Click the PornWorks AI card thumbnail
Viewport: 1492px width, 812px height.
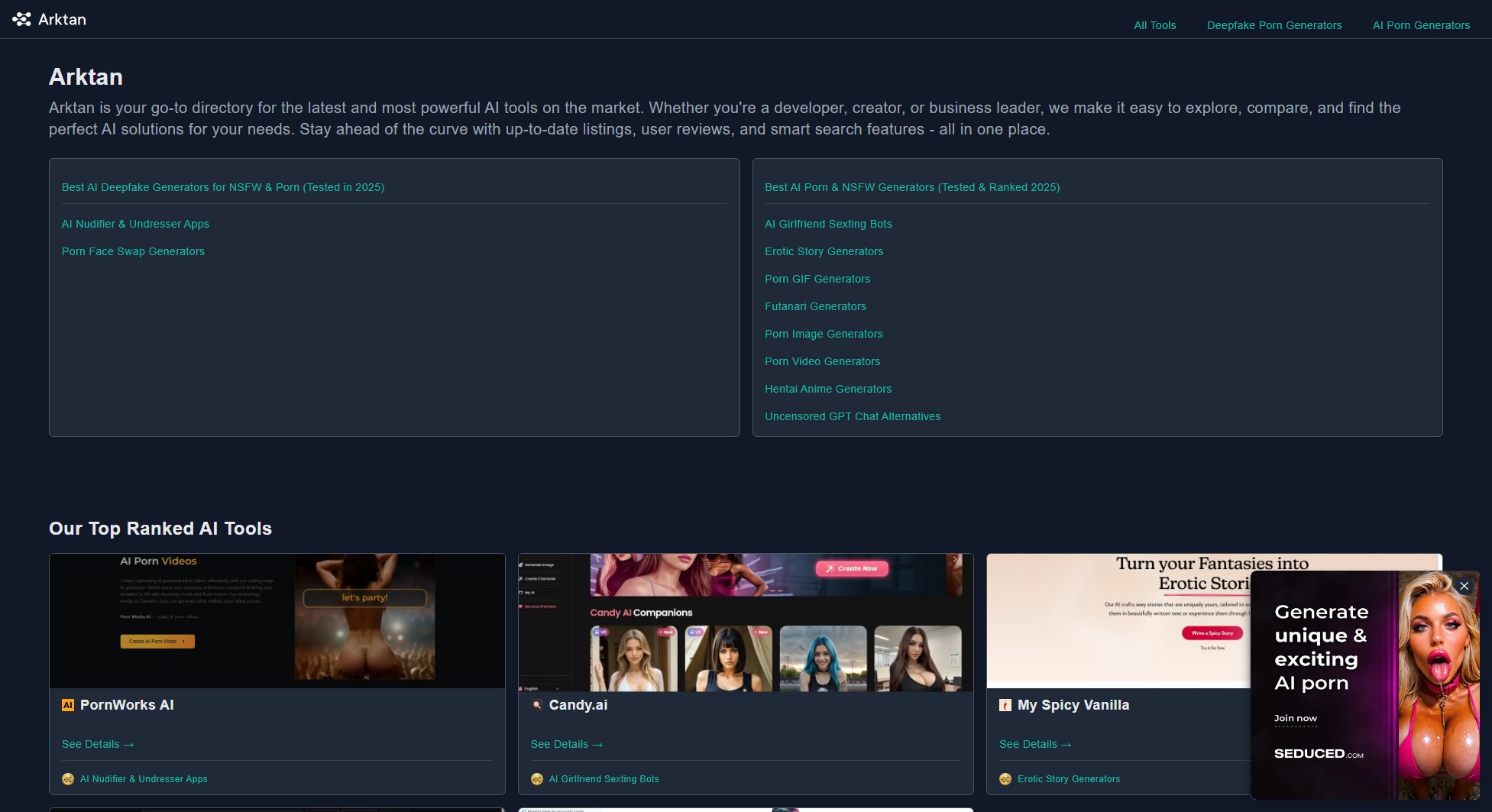(x=277, y=621)
